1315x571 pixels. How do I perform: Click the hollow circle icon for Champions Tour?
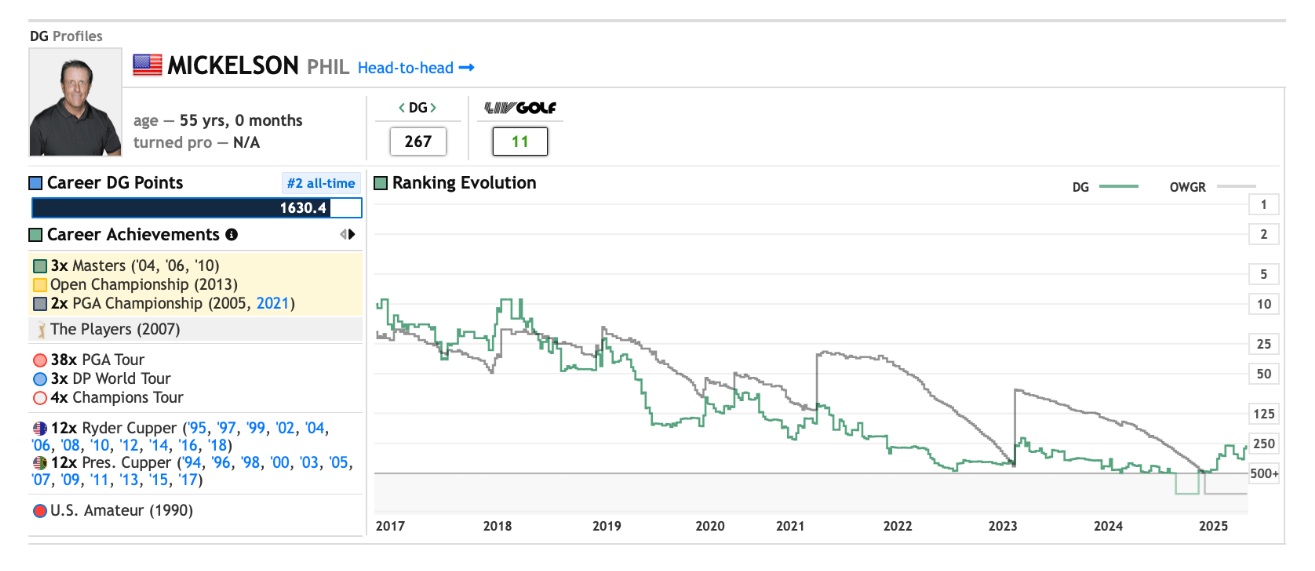40,398
